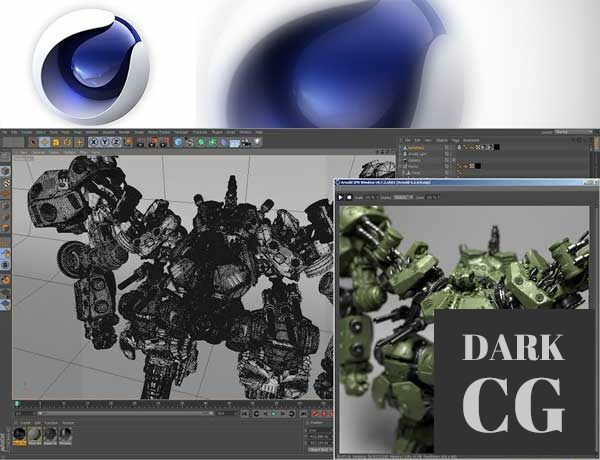This screenshot has width=600, height=460.
Task: Open the viewport Cameras menu
Action: coord(38,152)
